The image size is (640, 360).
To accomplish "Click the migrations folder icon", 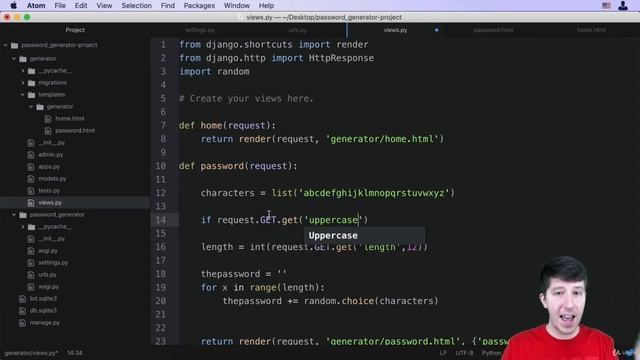I will coord(31,83).
